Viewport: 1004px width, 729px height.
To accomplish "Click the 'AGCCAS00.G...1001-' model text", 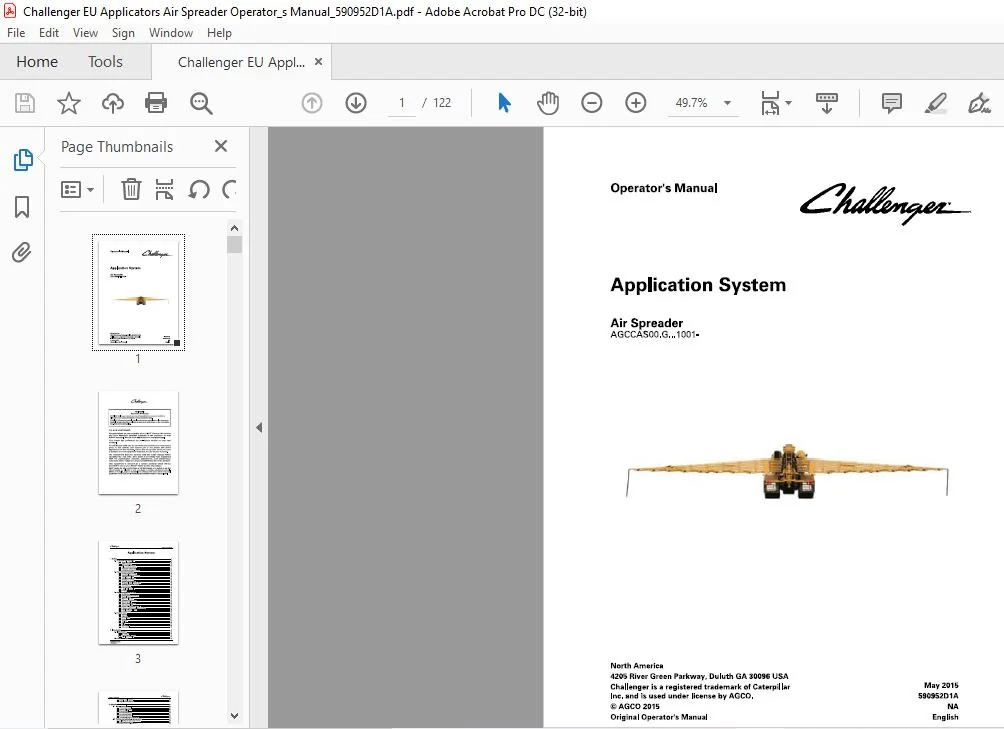I will pyautogui.click(x=654, y=334).
